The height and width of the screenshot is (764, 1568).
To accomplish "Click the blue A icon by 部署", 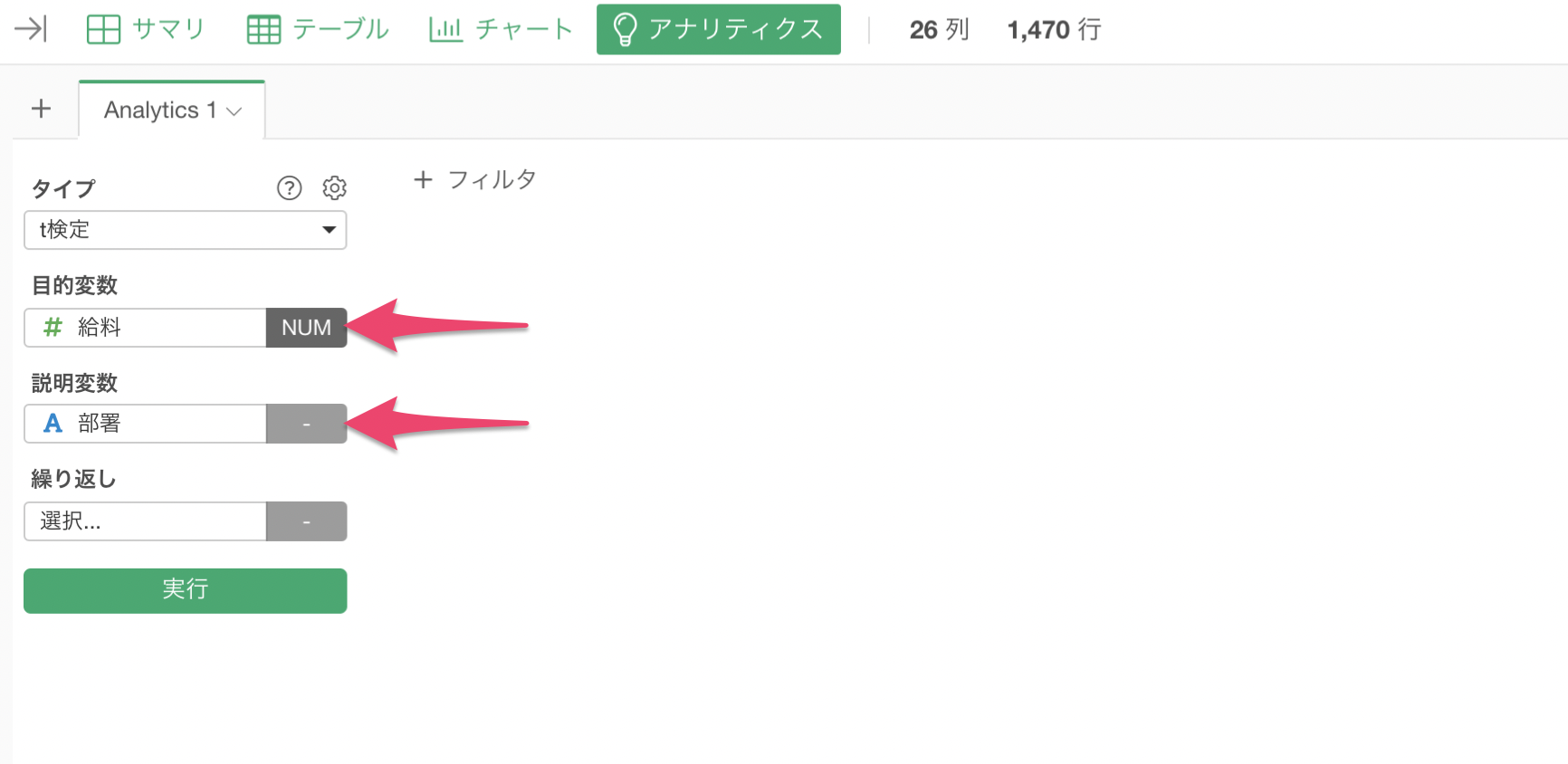I will [x=53, y=423].
